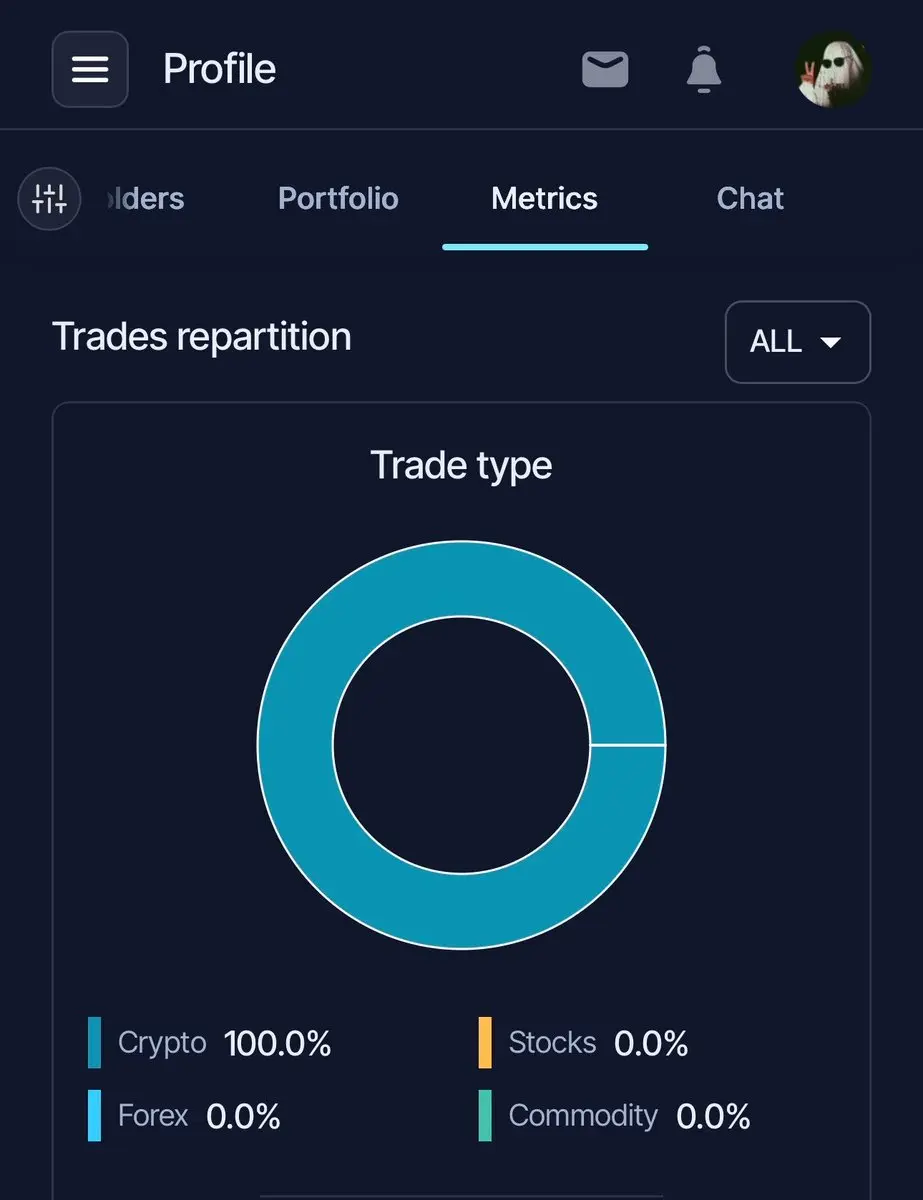
Task: Click the Commodity legend label
Action: tap(583, 1115)
